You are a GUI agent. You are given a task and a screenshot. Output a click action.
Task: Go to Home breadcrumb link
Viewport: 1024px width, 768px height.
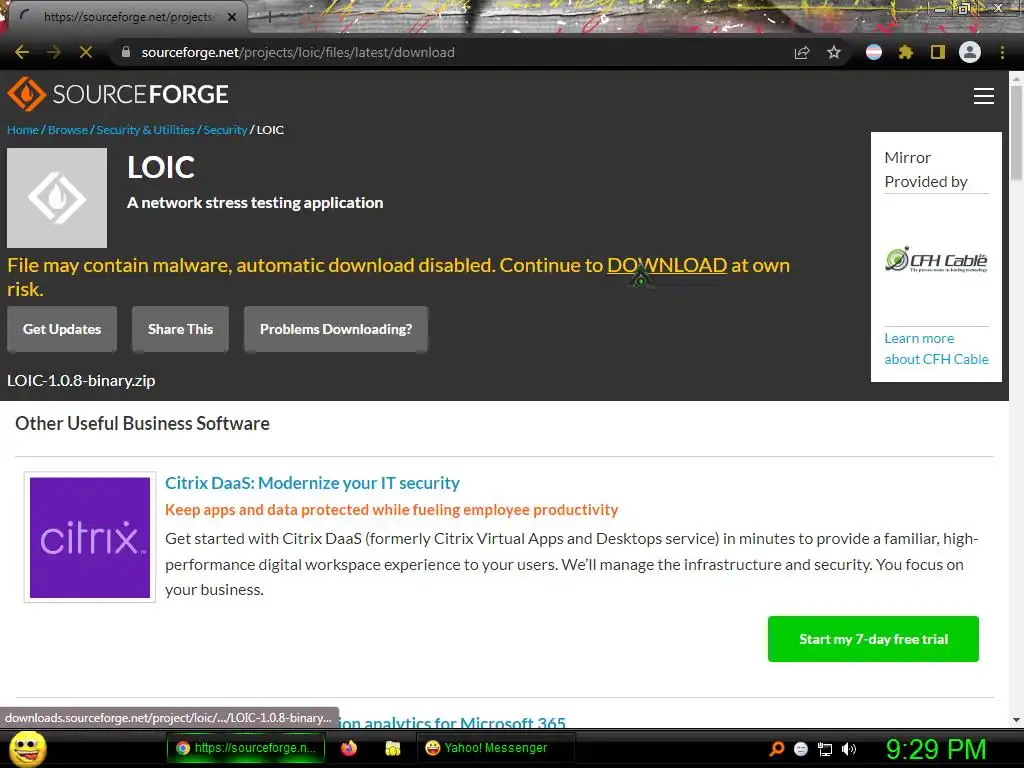point(23,129)
